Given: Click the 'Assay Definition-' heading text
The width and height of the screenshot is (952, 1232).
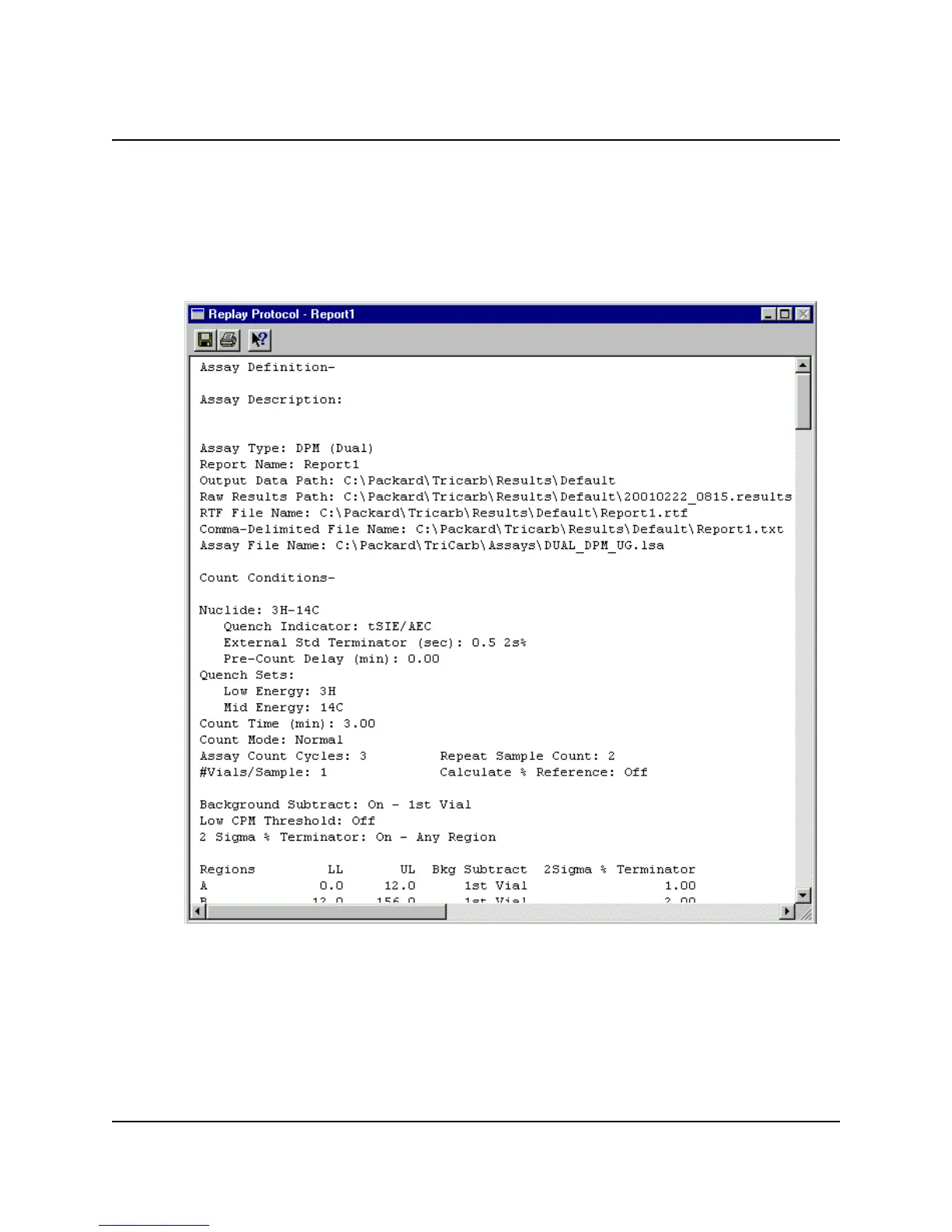Looking at the screenshot, I should (267, 367).
